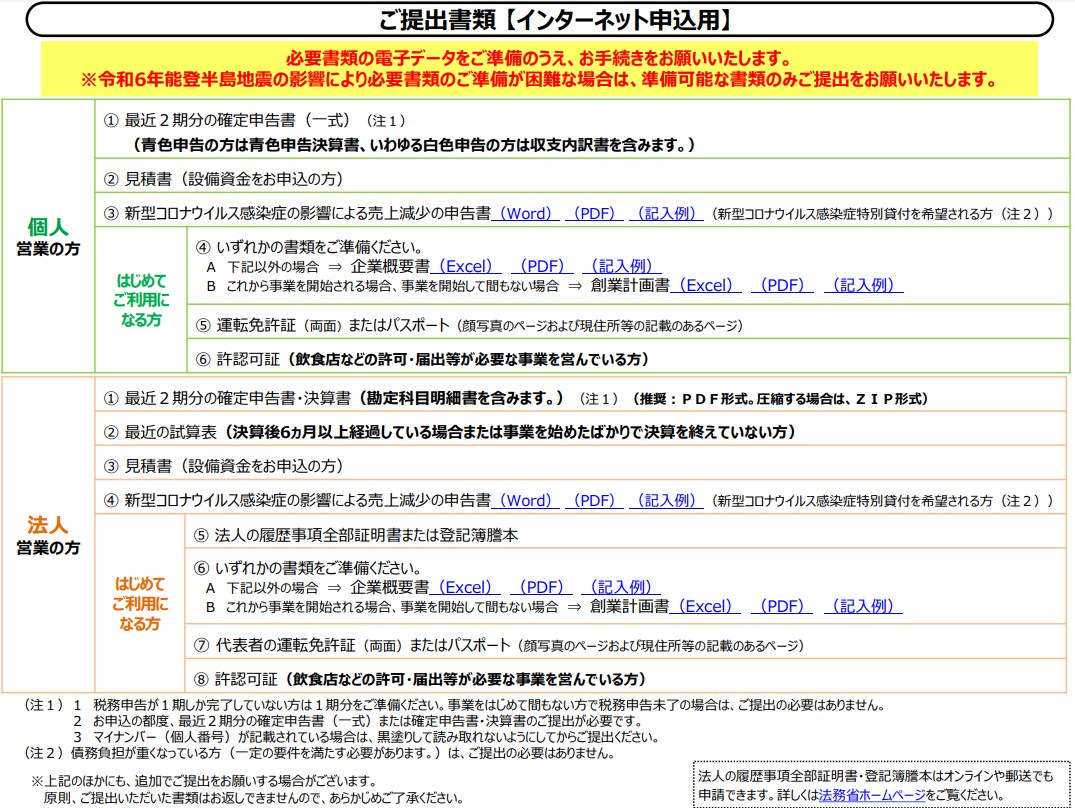Image resolution: width=1075 pixels, height=808 pixels.
Task: Open 記入例 link for corporate 企業概要書
Action: pyautogui.click(x=620, y=587)
